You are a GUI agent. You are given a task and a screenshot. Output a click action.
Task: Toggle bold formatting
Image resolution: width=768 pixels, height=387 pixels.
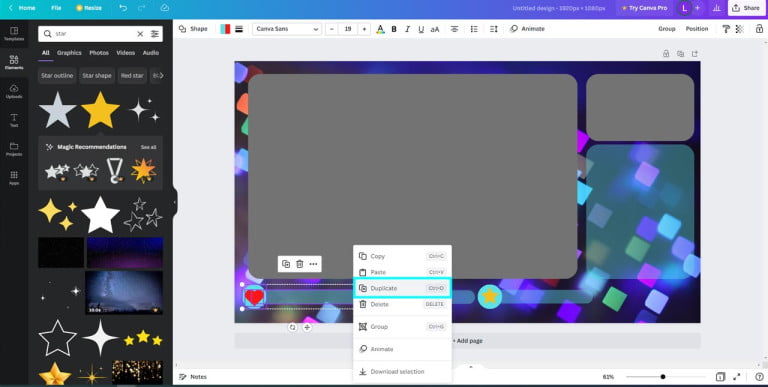[x=394, y=29]
